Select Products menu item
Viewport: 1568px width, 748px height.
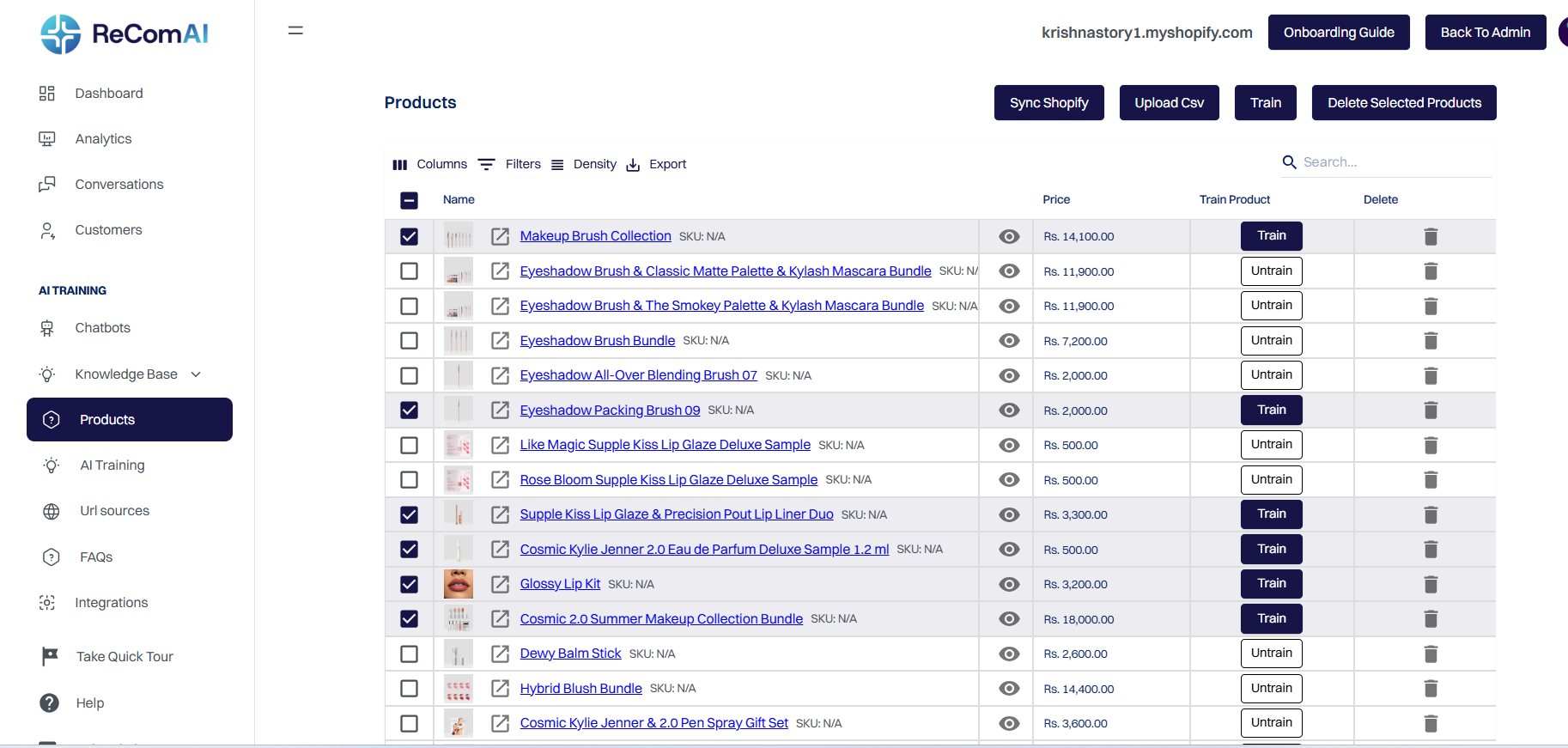click(130, 419)
